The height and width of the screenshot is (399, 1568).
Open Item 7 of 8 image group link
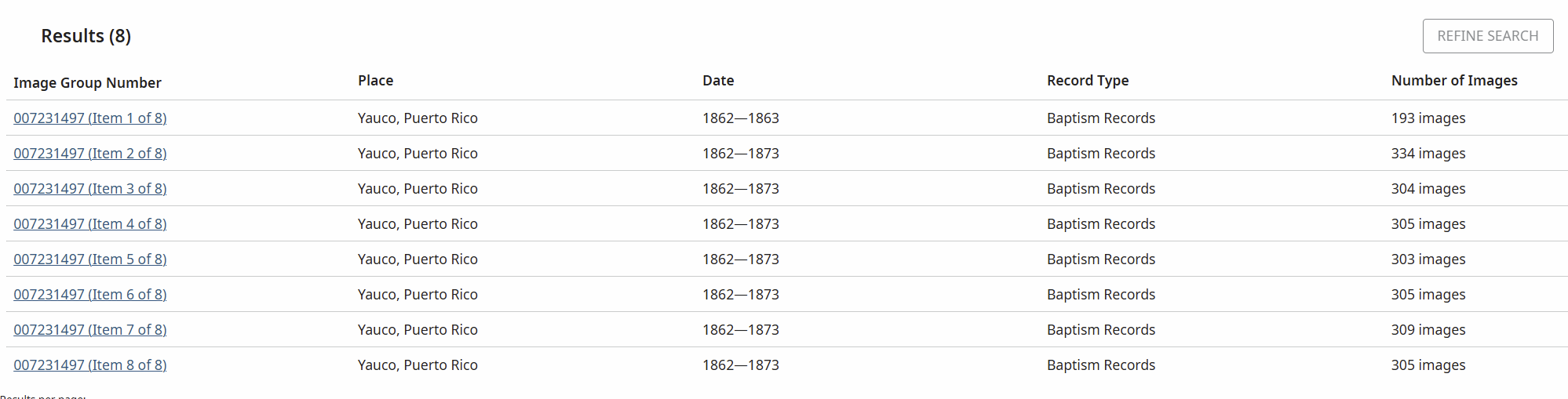point(89,330)
